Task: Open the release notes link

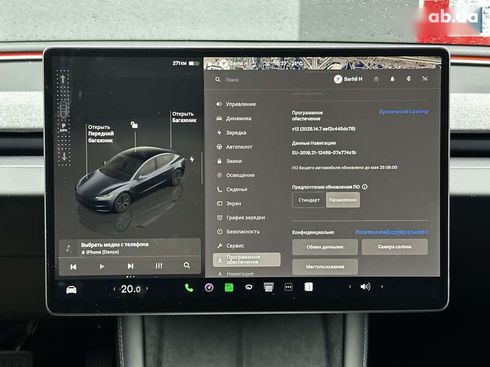Action: (403, 112)
